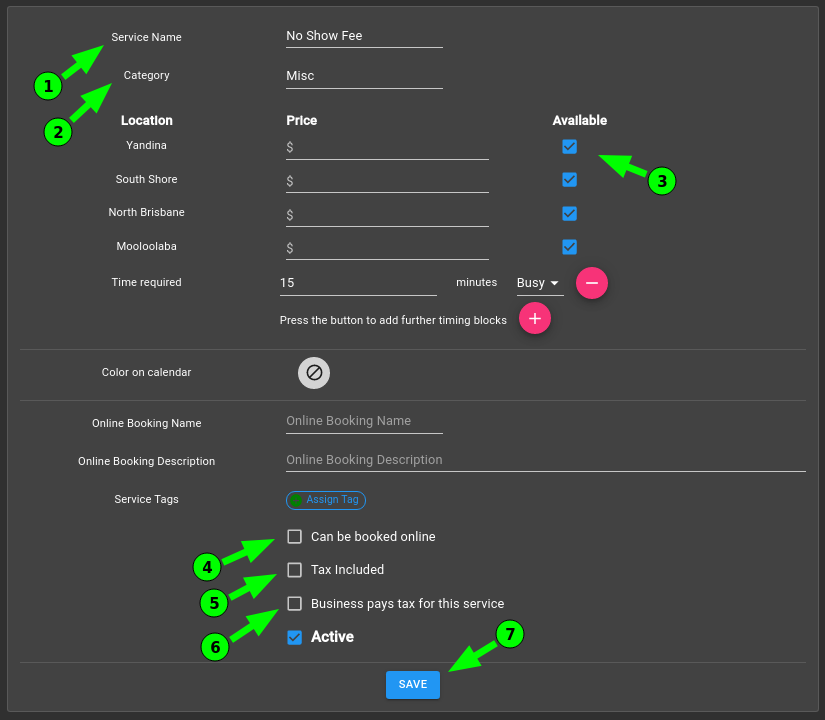Click the Category field showing Misc
The width and height of the screenshot is (825, 720).
364,76
